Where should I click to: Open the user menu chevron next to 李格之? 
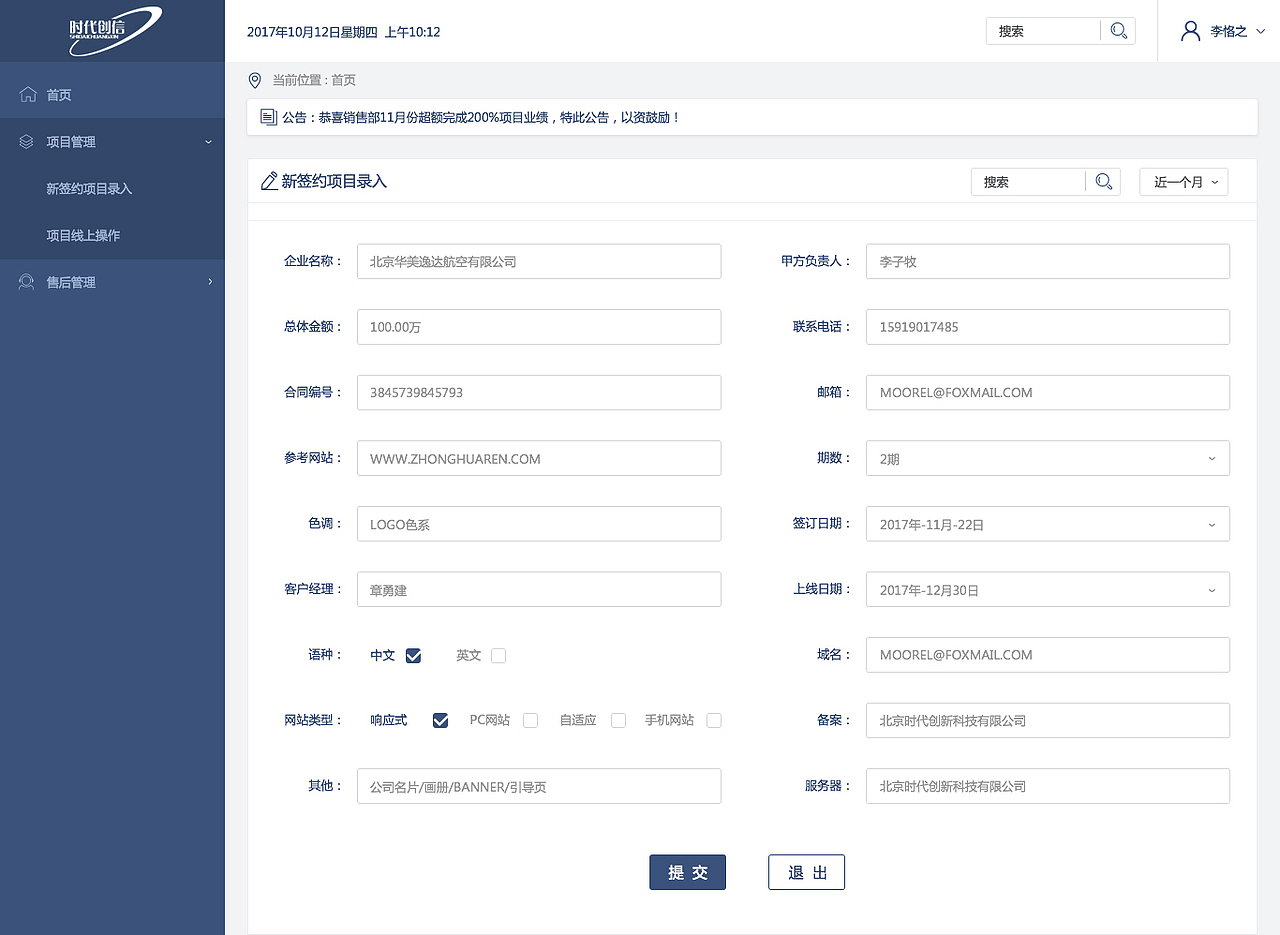[x=1260, y=32]
